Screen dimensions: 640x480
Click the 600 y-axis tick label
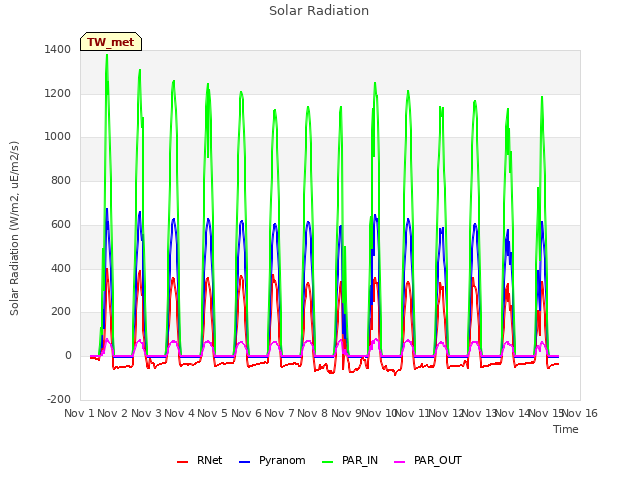pos(61,224)
